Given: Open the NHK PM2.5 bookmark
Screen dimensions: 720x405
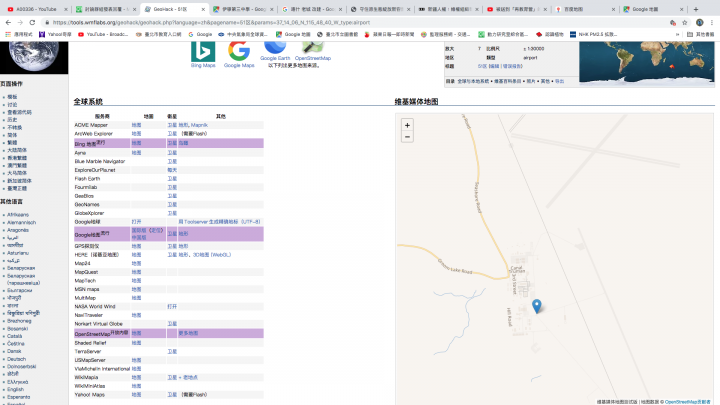Looking at the screenshot, I should 593,34.
